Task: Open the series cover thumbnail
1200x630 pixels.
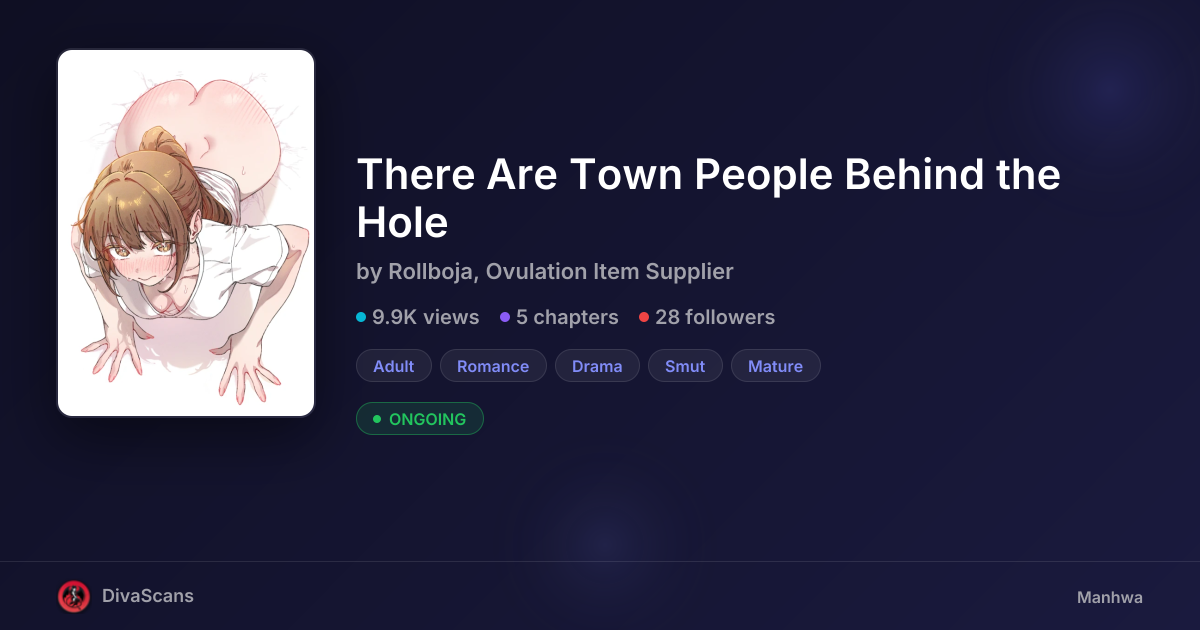Action: [x=186, y=233]
